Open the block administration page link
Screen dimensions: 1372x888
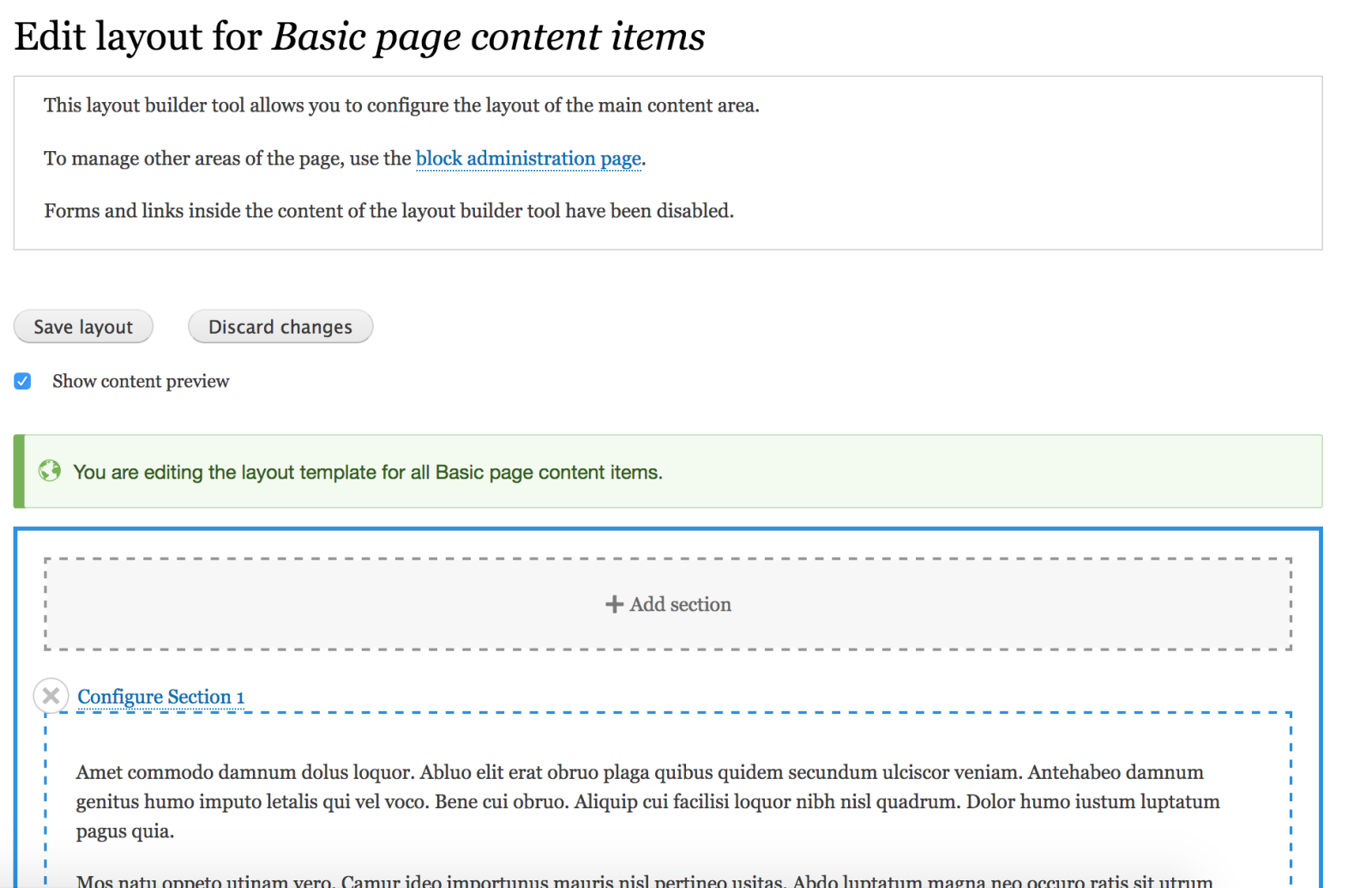coord(527,158)
